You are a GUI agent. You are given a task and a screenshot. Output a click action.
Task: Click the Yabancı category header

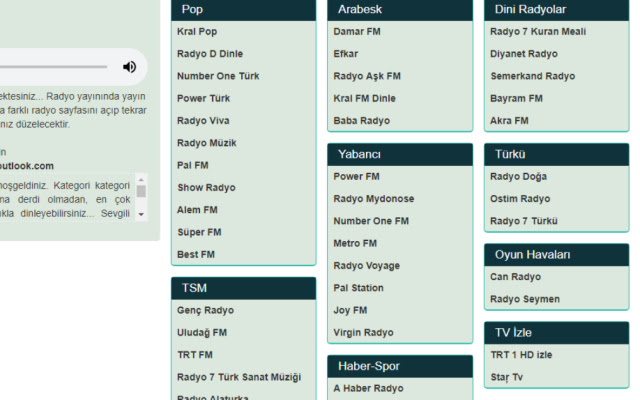(x=400, y=154)
